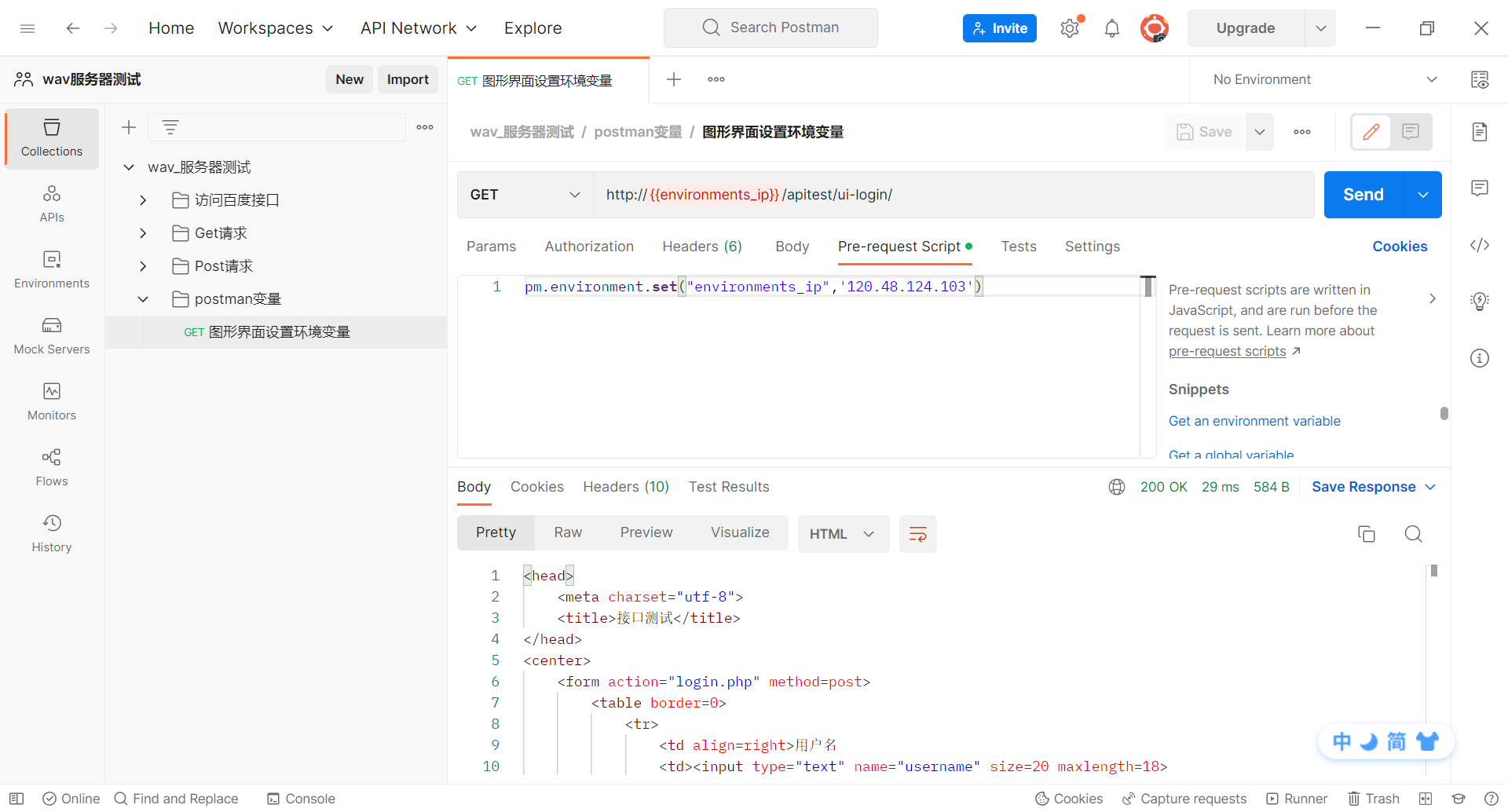The image size is (1508, 812).
Task: Open Environments in the sidebar
Action: 52,270
